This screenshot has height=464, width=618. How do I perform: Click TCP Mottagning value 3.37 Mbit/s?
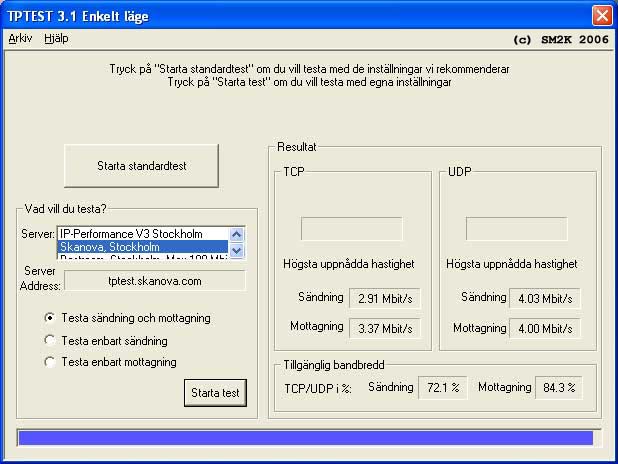pos(385,328)
